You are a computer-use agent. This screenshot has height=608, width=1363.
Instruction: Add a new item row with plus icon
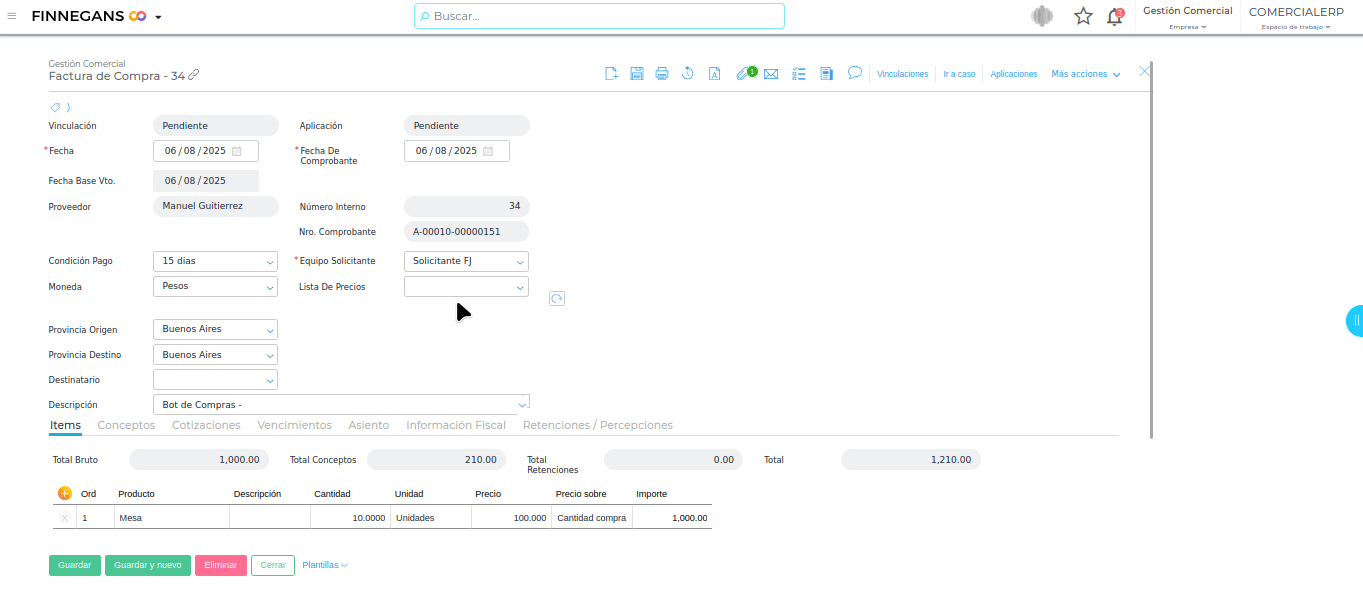pyautogui.click(x=65, y=493)
